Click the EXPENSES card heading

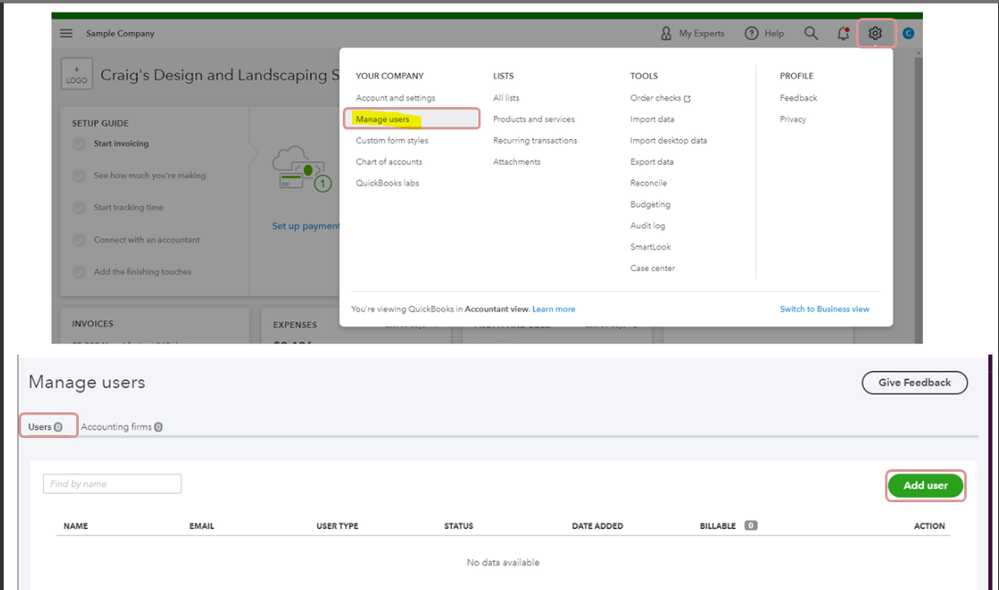pos(295,325)
